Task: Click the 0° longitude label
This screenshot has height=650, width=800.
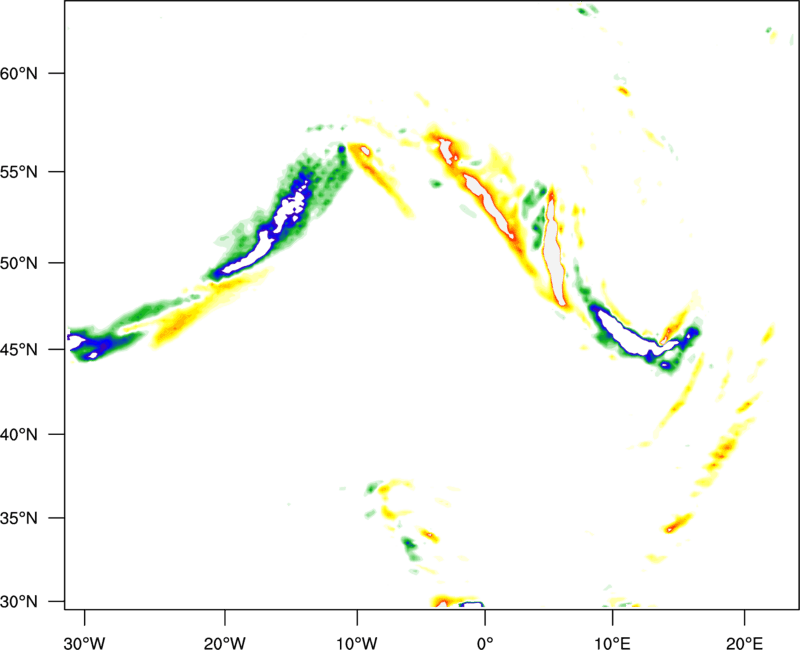Action: (485, 643)
